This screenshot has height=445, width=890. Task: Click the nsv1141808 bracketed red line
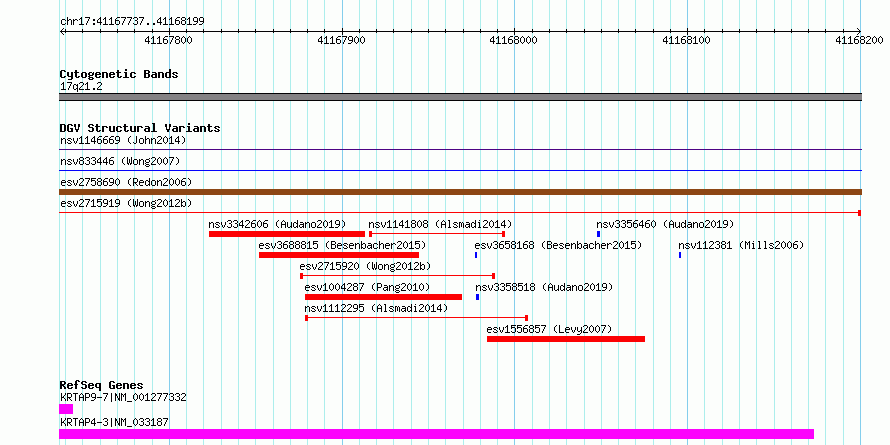[437, 234]
